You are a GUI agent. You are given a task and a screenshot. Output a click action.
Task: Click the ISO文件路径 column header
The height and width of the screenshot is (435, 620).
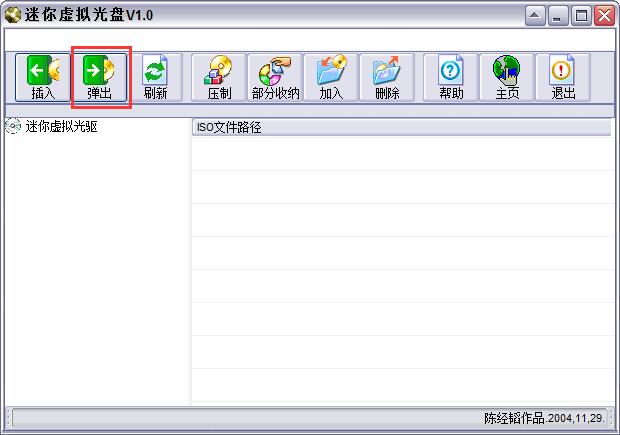(401, 127)
